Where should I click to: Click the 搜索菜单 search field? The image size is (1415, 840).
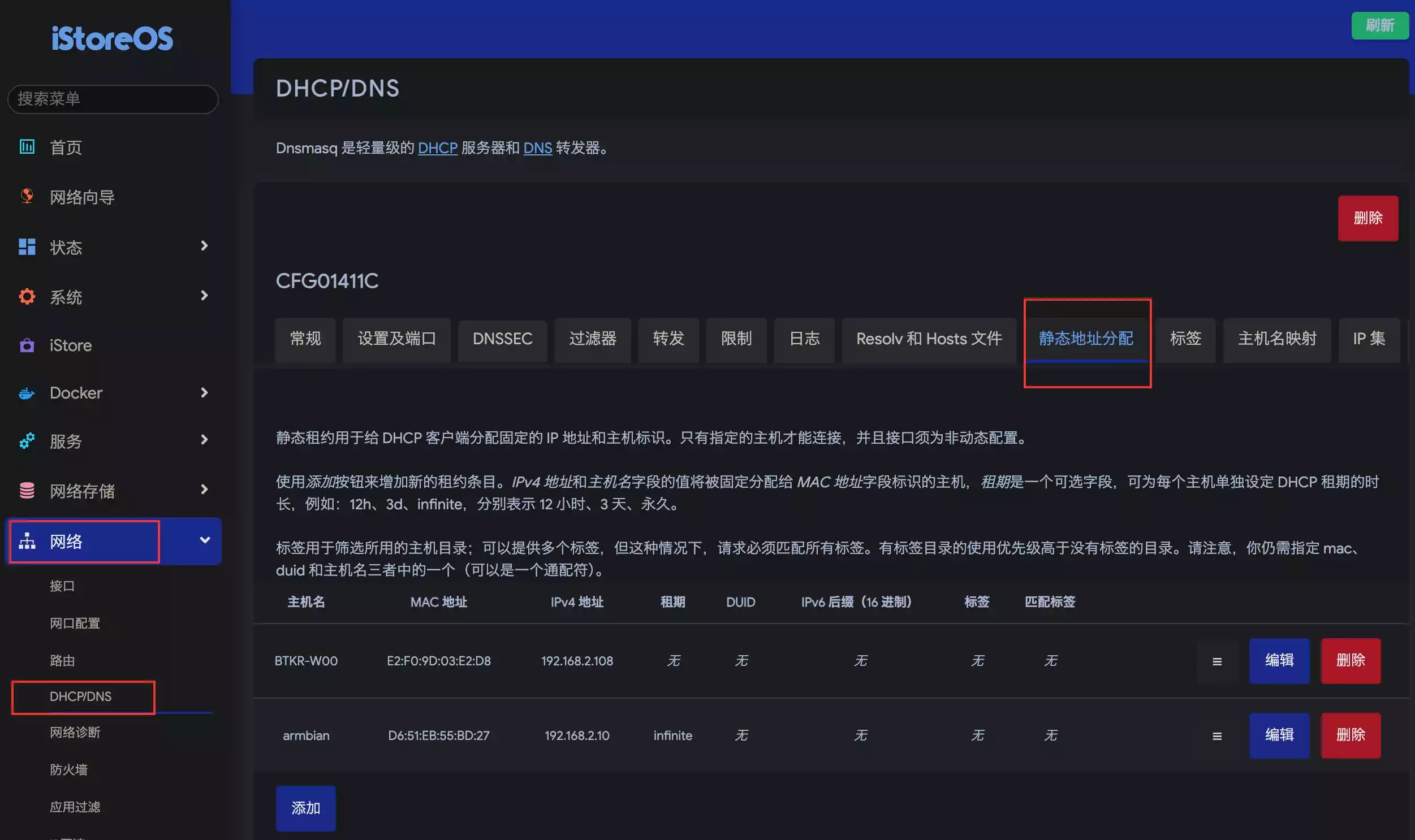113,99
